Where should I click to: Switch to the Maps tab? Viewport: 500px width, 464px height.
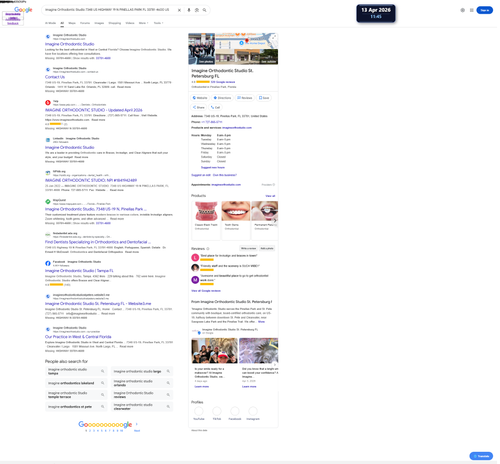coord(72,23)
